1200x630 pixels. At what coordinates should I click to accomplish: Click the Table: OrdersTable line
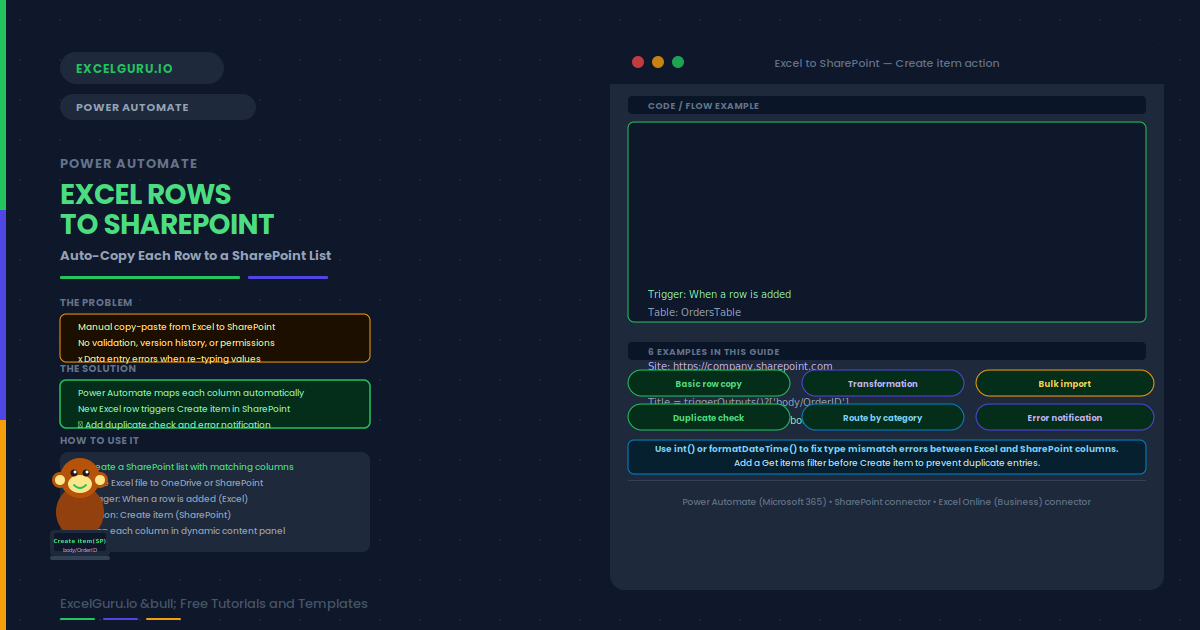[695, 312]
